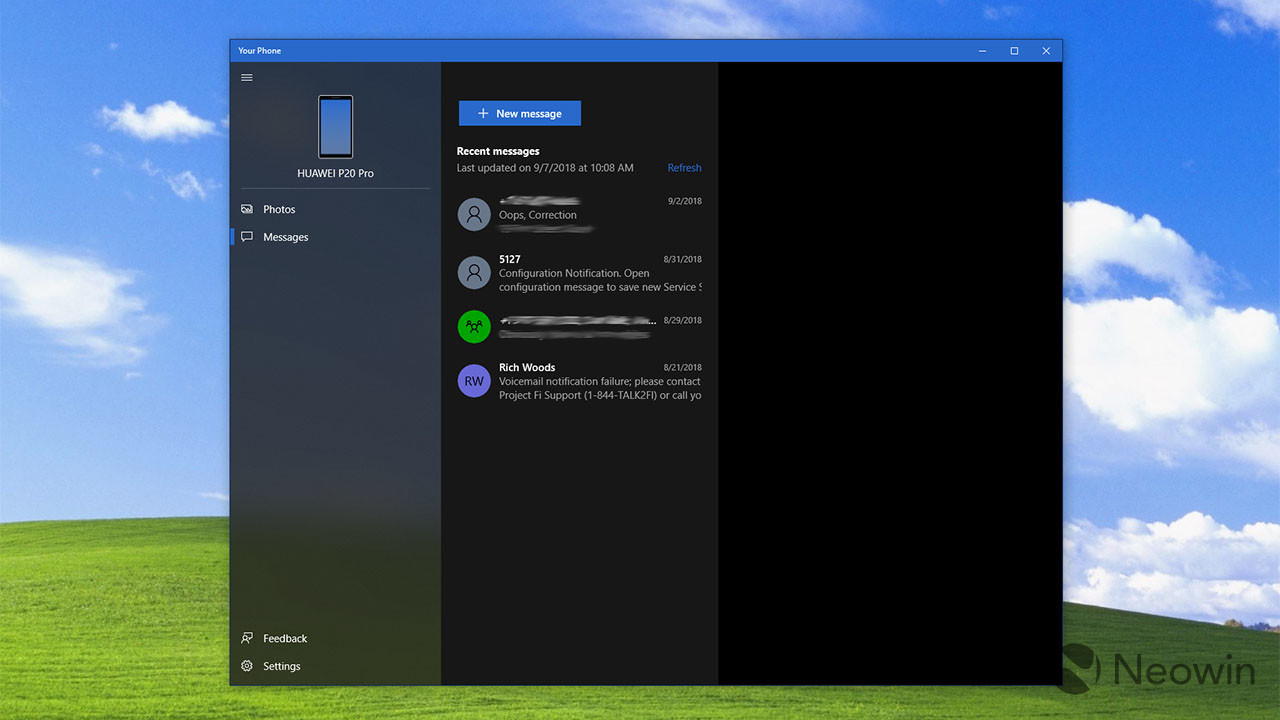Click the Feedback person icon
Screen dimensions: 1280x720
pos(247,638)
